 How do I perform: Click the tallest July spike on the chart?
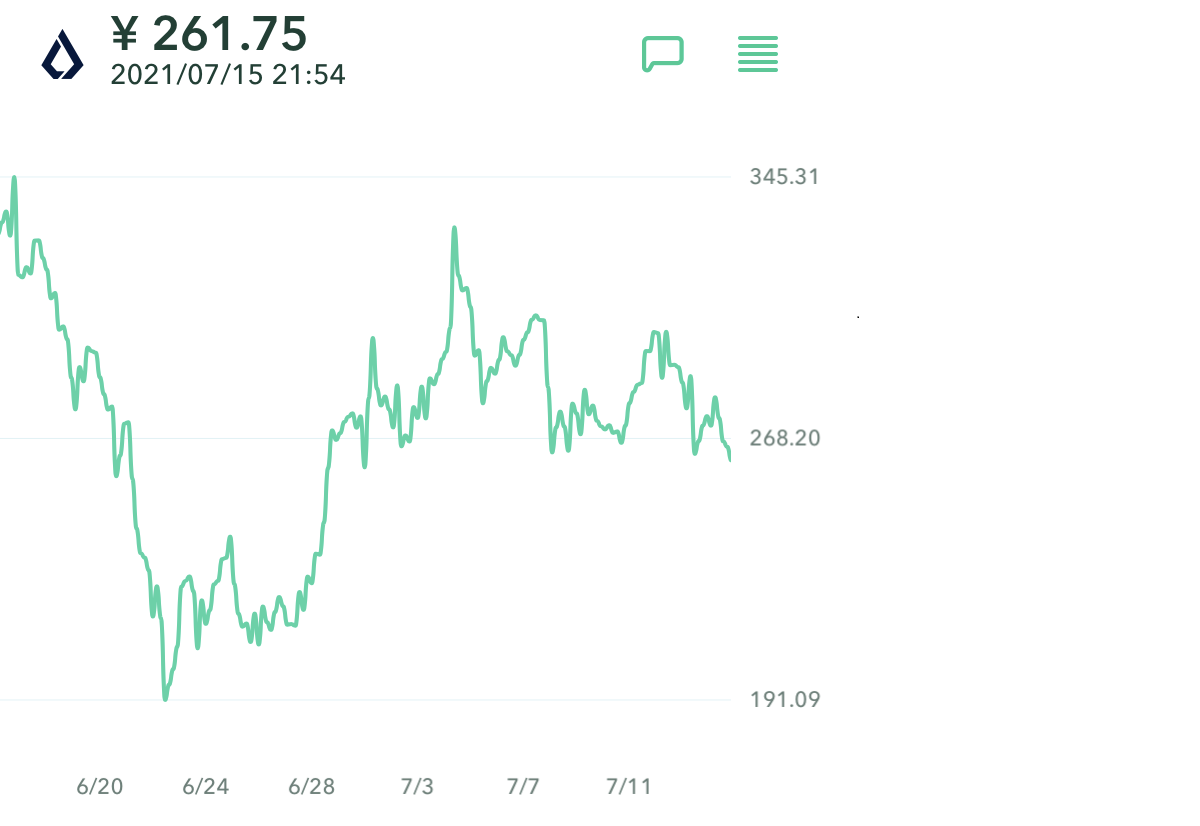[x=454, y=229]
